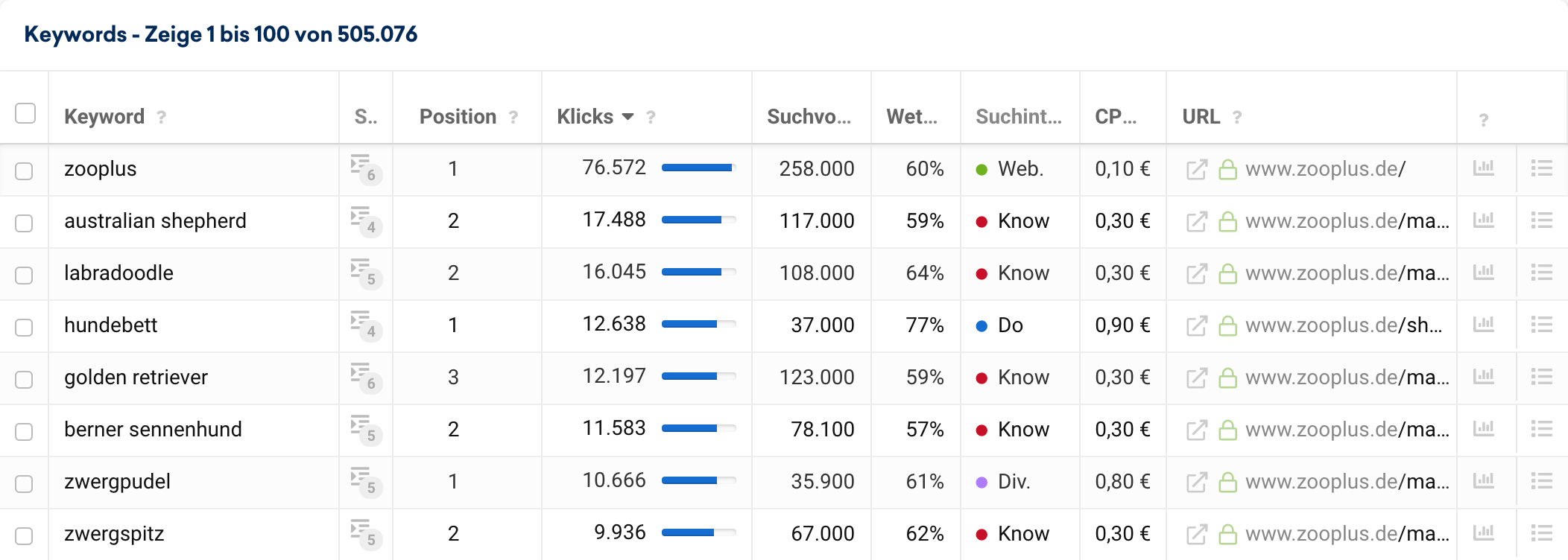
Task: Sort by the Suchvolumen column header
Action: pyautogui.click(x=809, y=117)
